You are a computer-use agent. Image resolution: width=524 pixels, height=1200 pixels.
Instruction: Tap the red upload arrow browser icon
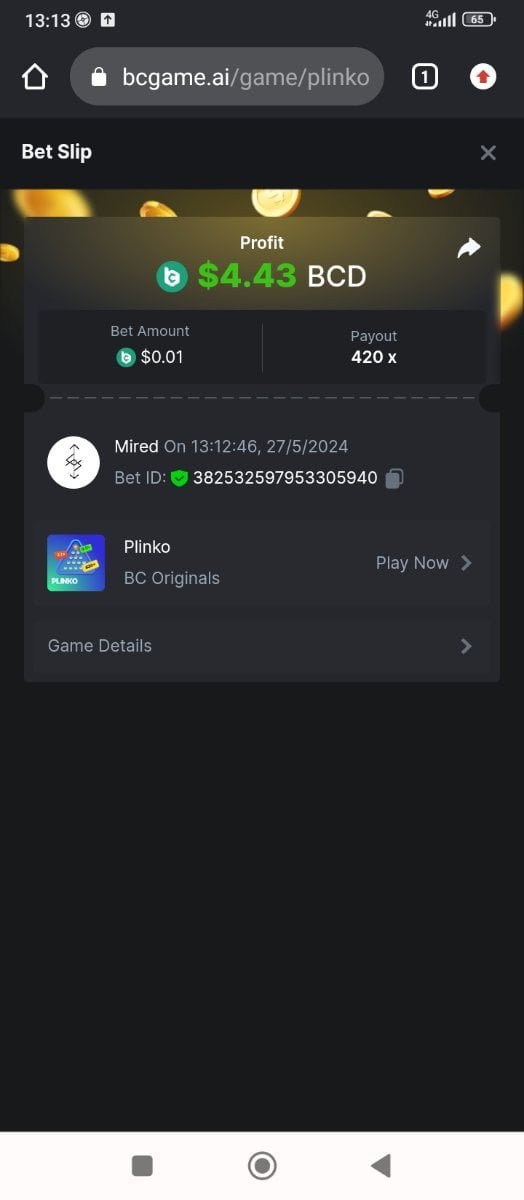click(x=483, y=77)
